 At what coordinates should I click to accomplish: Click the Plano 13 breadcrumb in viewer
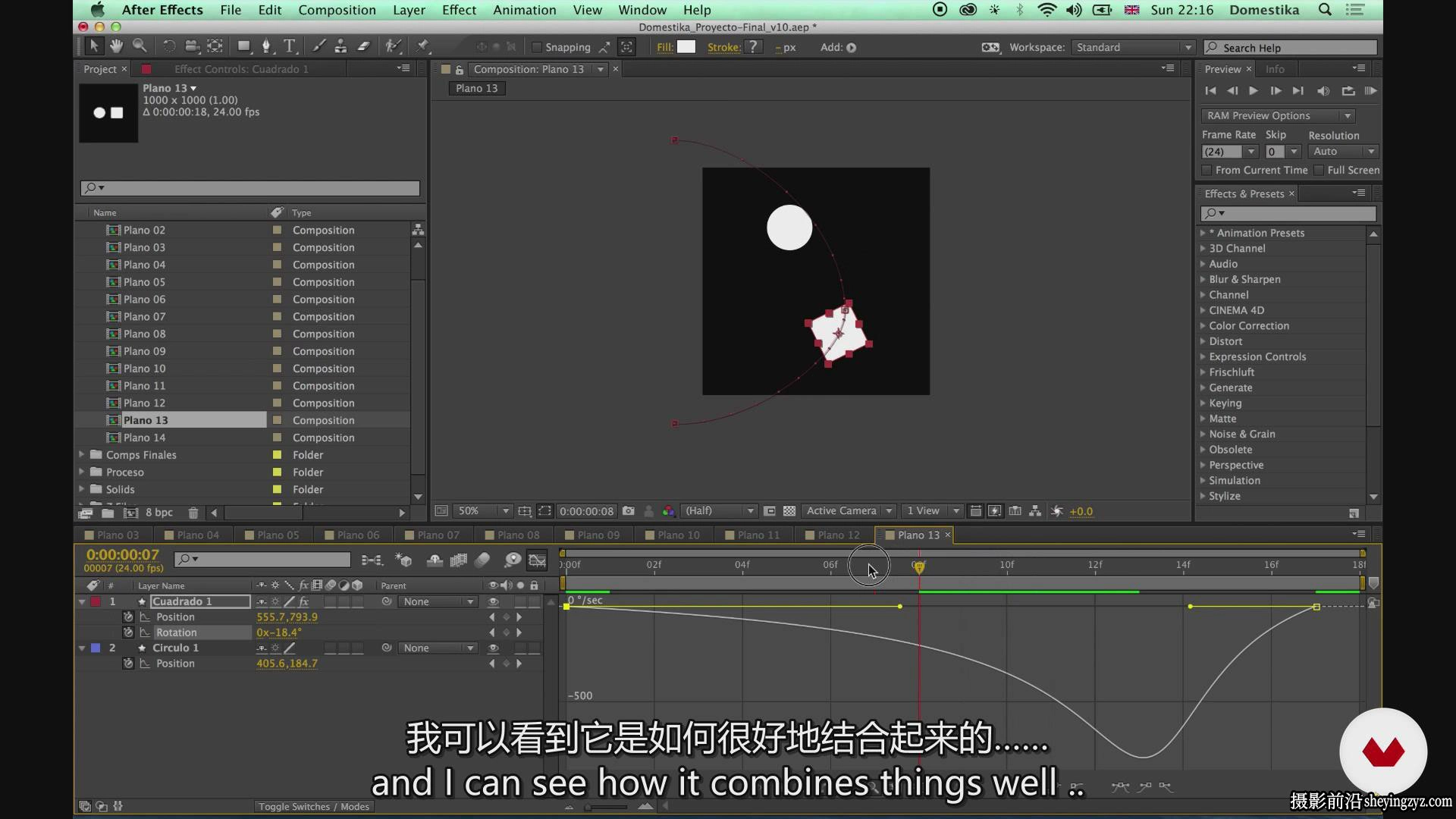coord(477,89)
